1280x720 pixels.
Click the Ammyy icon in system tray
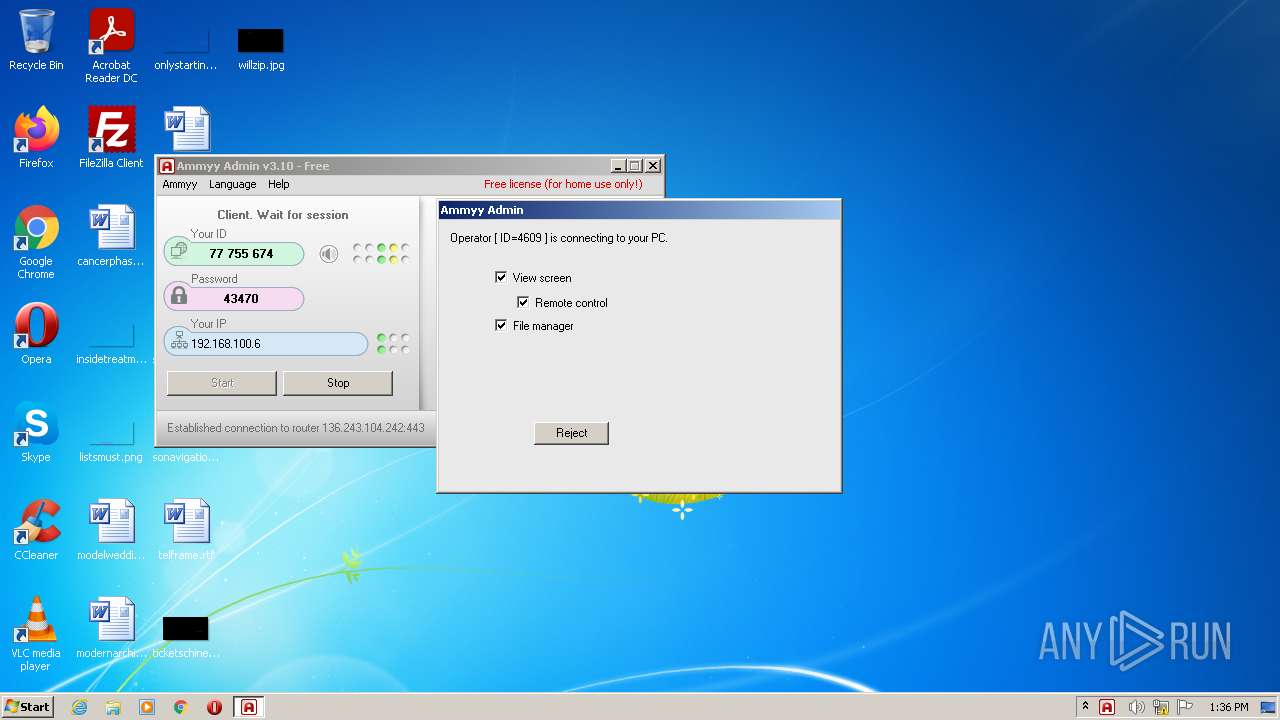(x=1107, y=707)
